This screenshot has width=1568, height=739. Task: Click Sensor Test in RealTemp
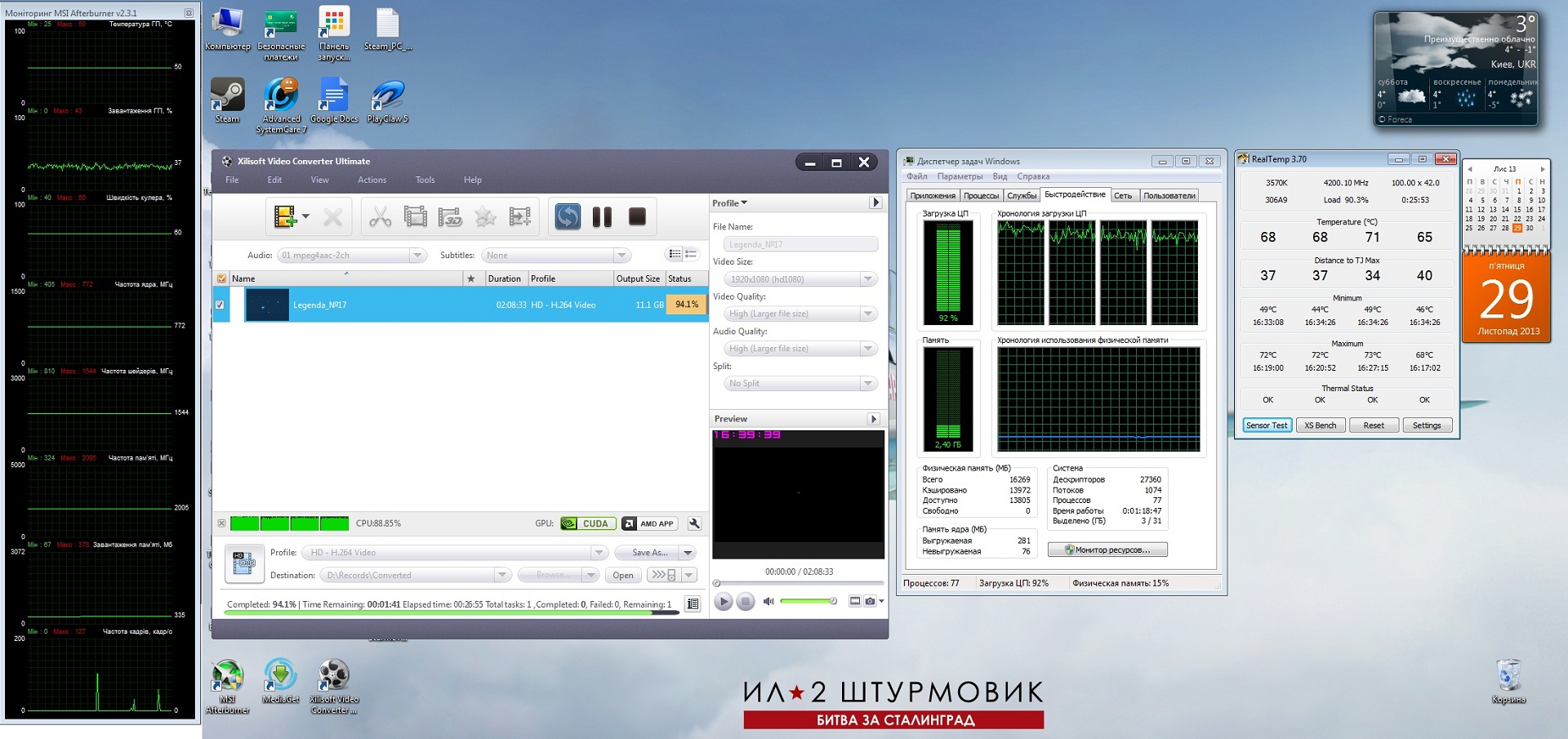[x=1267, y=425]
